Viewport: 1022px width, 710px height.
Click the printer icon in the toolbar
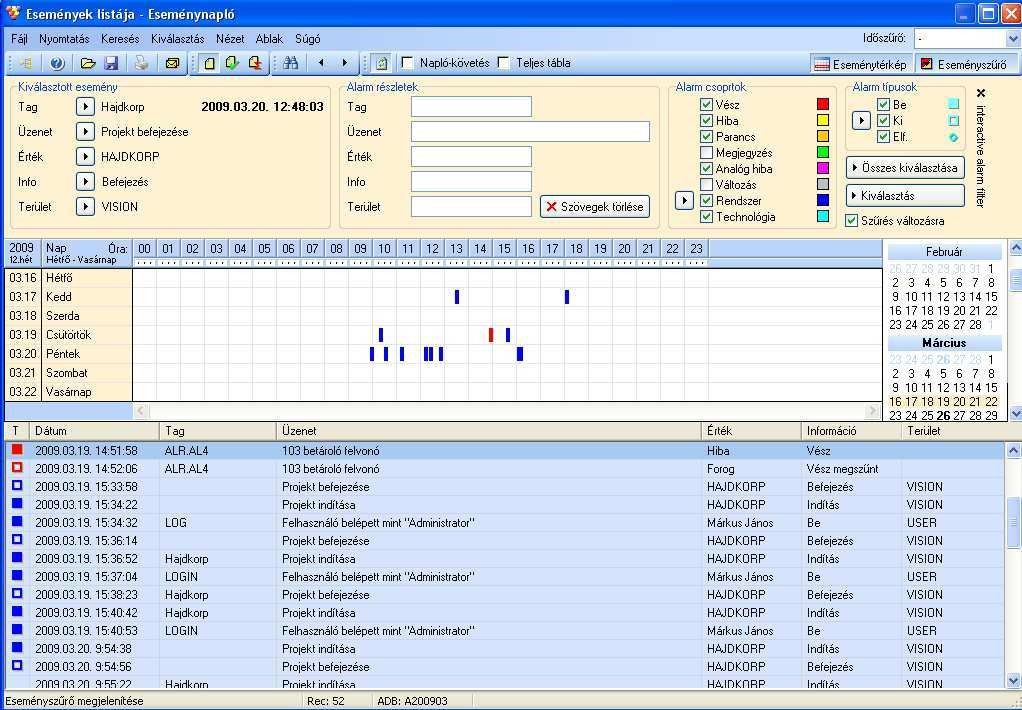pos(142,63)
